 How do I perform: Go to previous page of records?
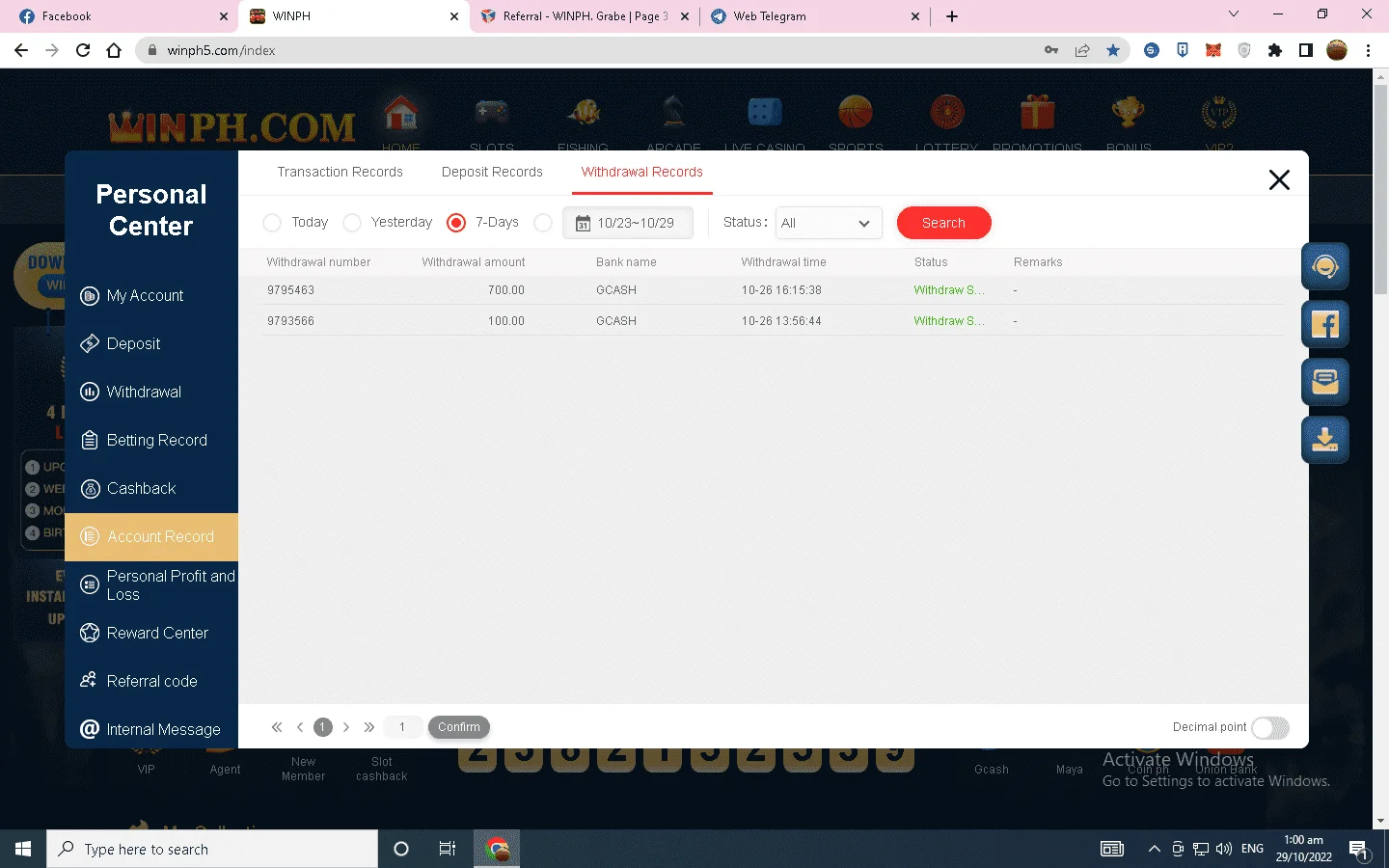(300, 727)
